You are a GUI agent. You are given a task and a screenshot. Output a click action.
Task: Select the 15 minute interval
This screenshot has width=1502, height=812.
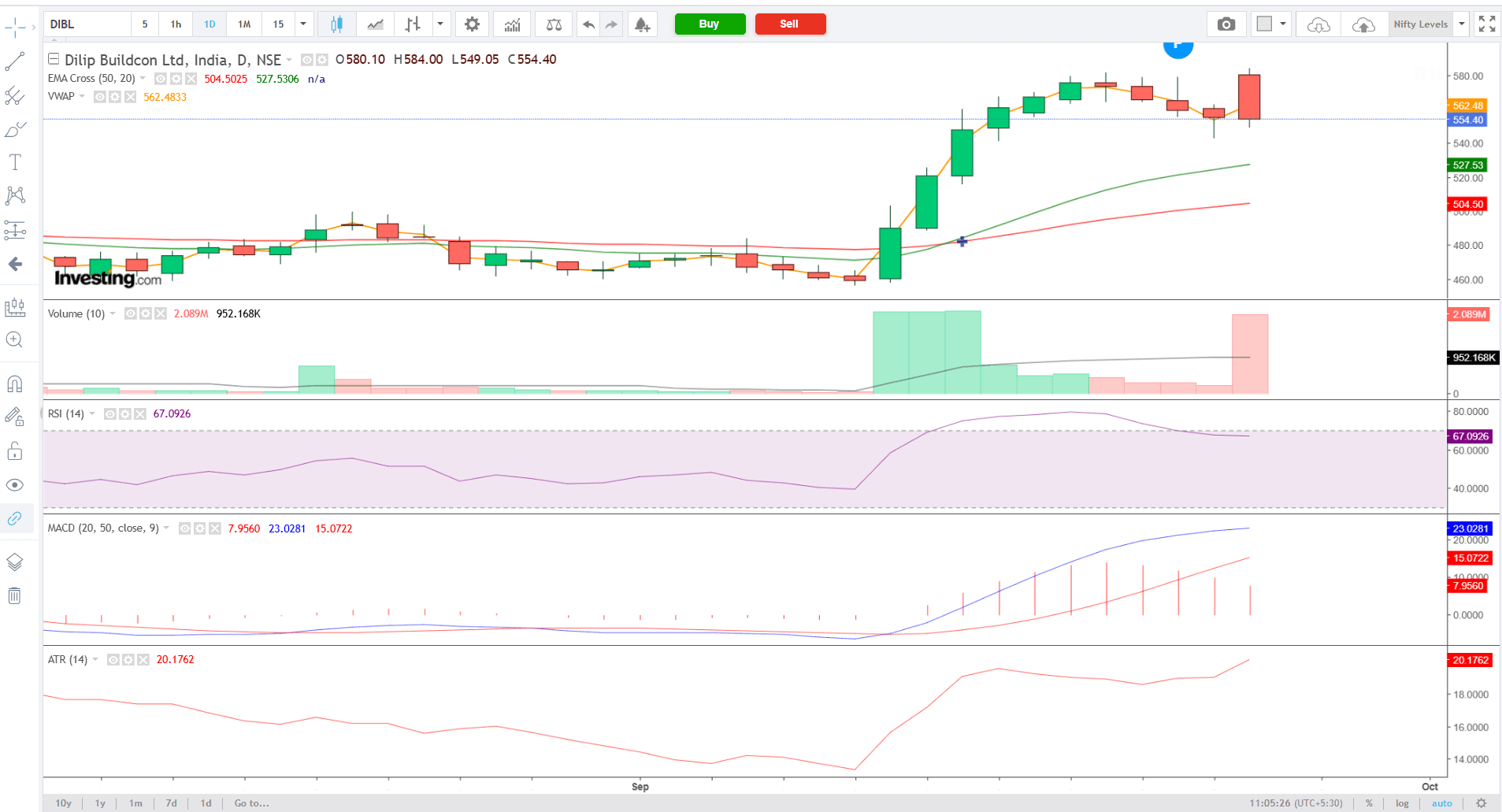point(279,24)
